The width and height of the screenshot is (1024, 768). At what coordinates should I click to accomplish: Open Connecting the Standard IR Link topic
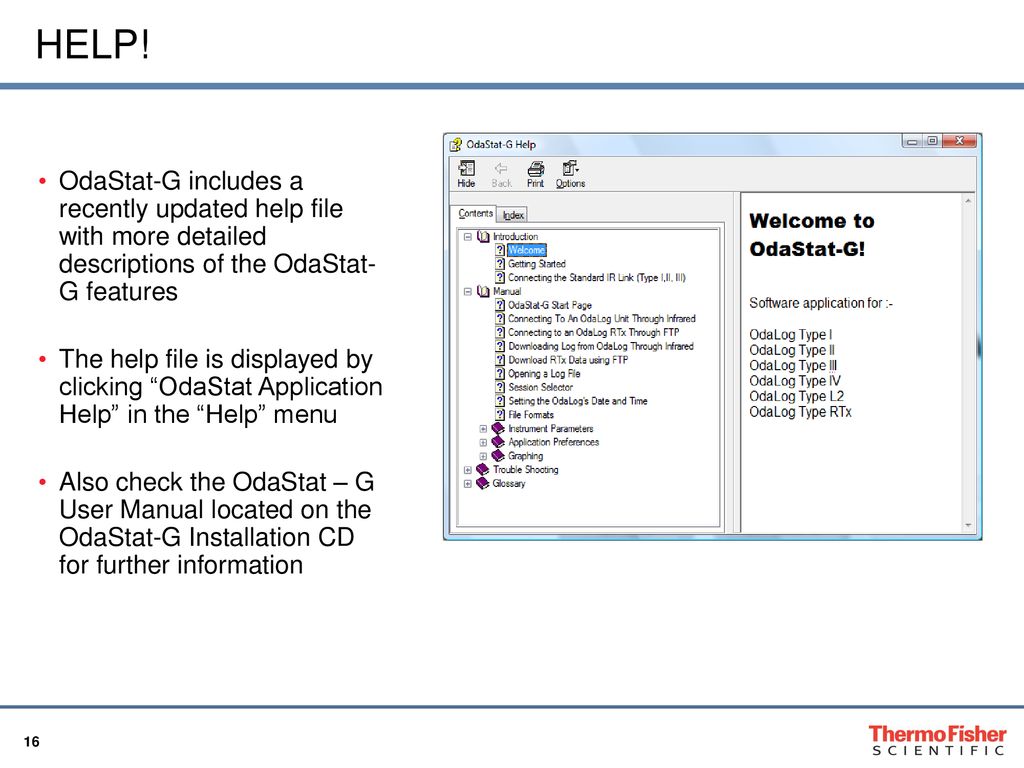[x=597, y=278]
